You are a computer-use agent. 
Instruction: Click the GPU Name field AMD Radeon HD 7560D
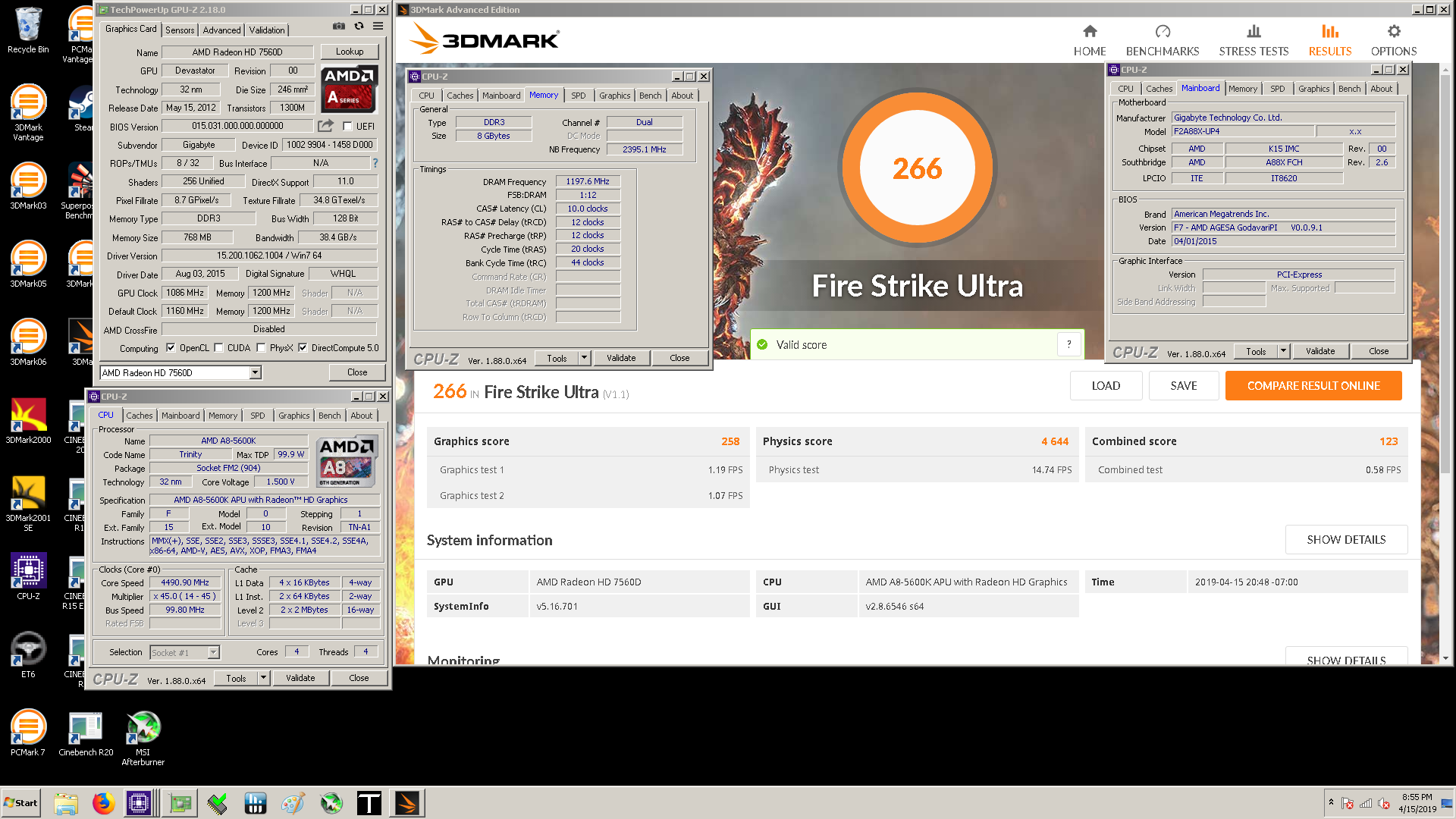point(237,52)
